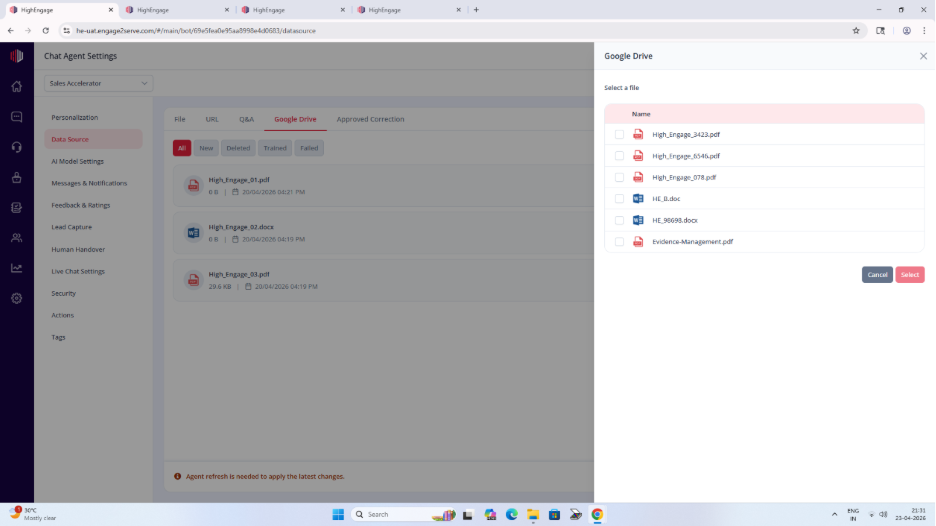Click the HighEngage logo icon

click(17, 56)
